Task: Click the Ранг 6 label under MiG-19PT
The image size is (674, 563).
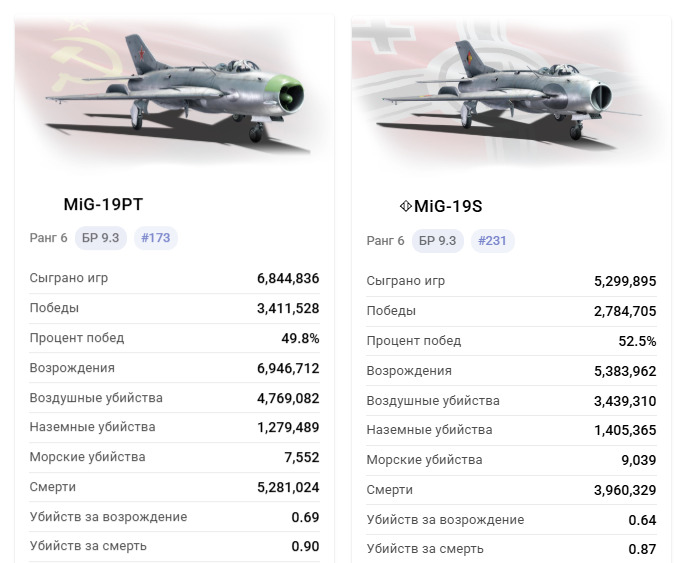Action: [x=49, y=238]
